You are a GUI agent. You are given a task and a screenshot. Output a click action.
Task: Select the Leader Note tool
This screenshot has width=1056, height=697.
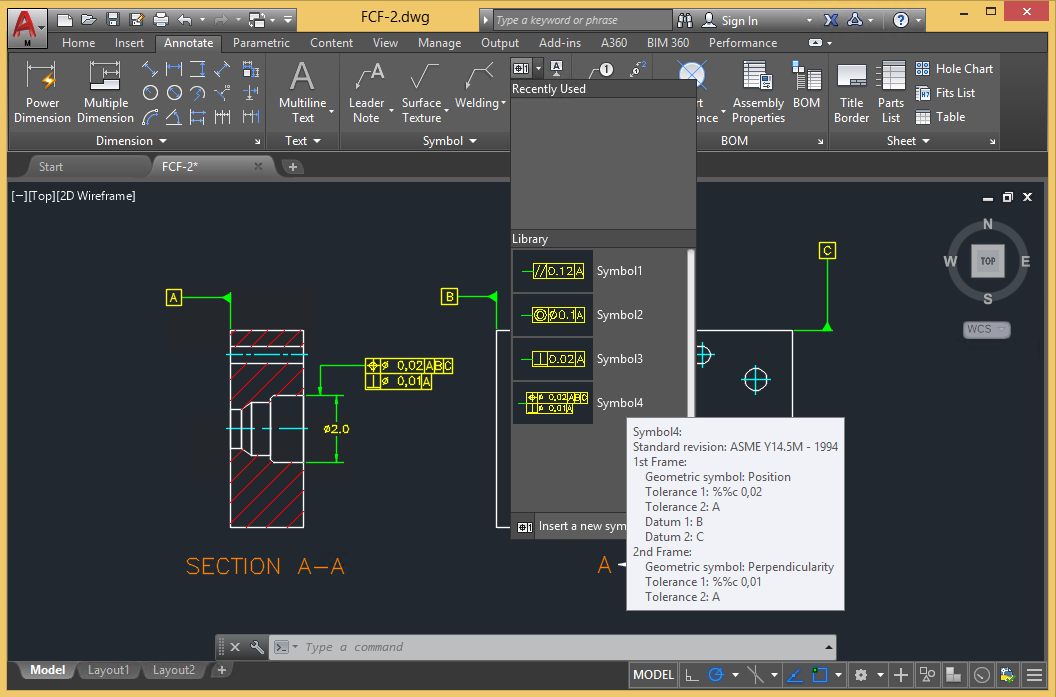tap(366, 93)
